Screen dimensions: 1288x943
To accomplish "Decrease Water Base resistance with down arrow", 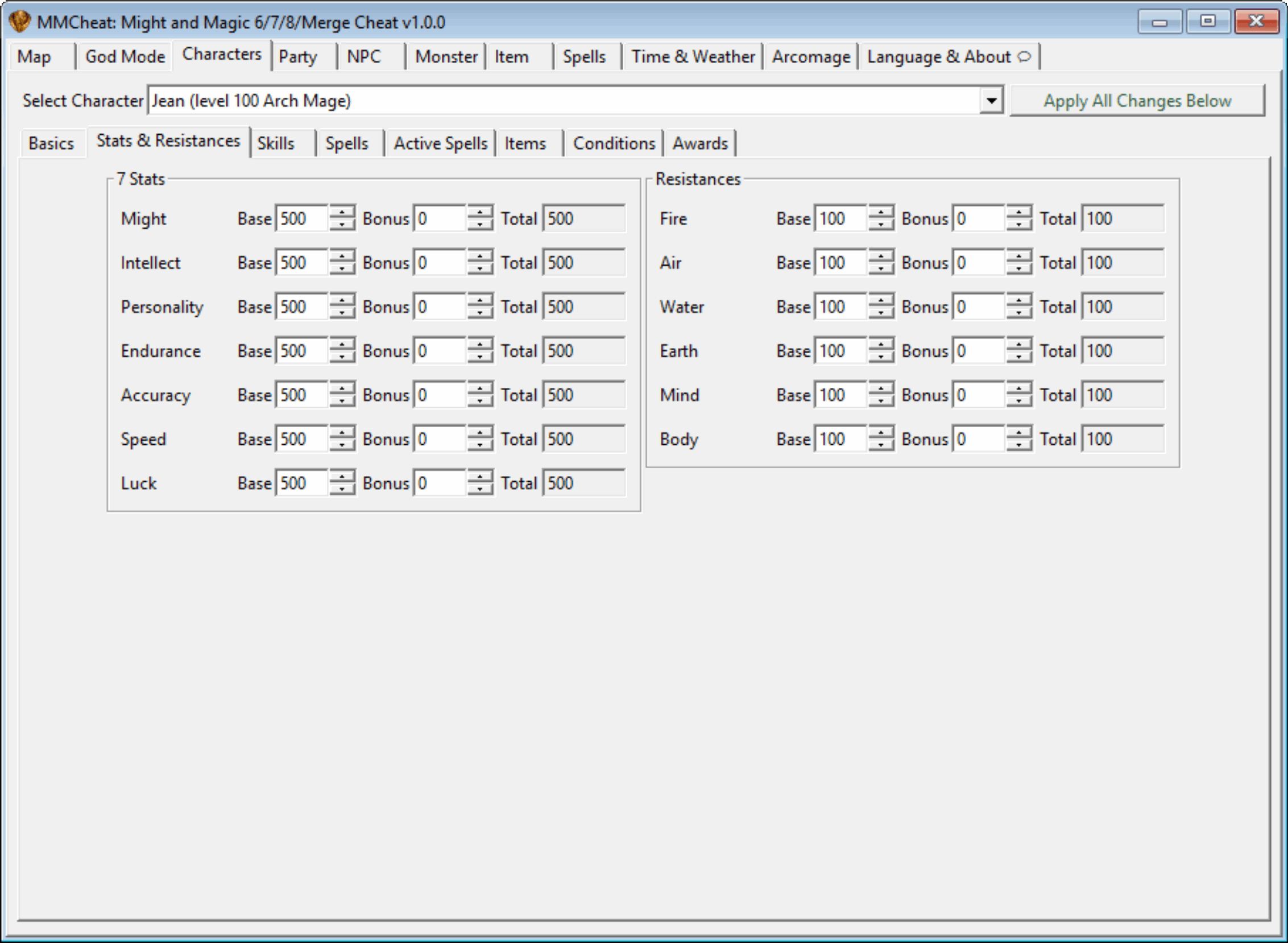I will (881, 314).
